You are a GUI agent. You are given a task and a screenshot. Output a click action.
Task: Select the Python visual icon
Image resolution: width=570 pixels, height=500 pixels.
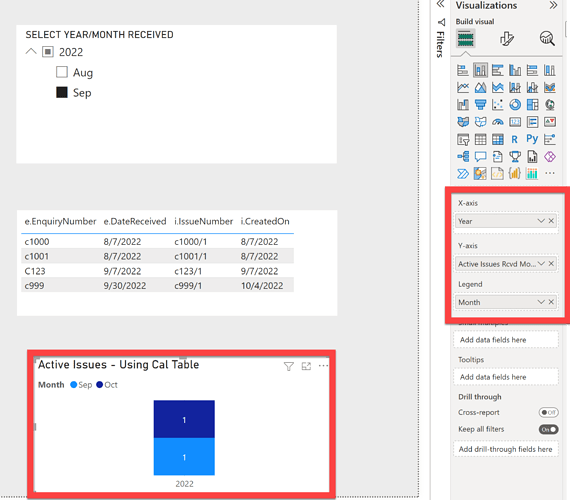532,139
